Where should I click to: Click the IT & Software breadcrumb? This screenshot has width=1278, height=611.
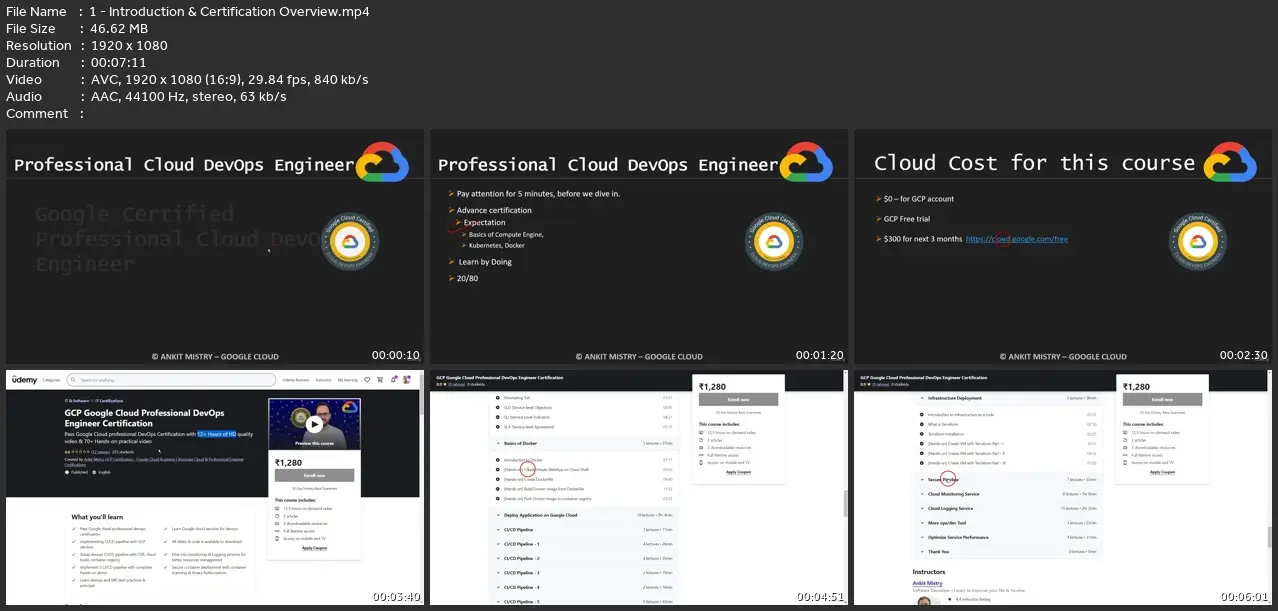point(77,401)
